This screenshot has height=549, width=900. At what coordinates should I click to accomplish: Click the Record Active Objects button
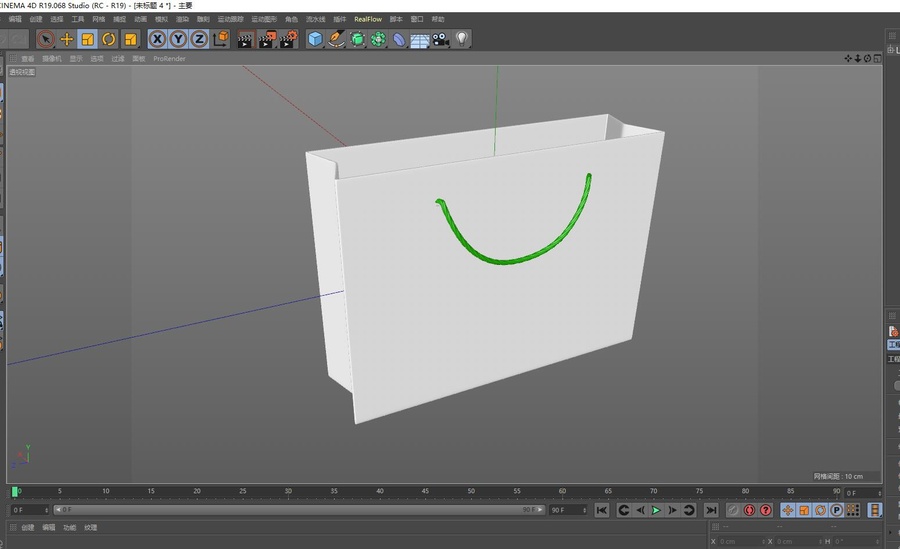tap(733, 510)
